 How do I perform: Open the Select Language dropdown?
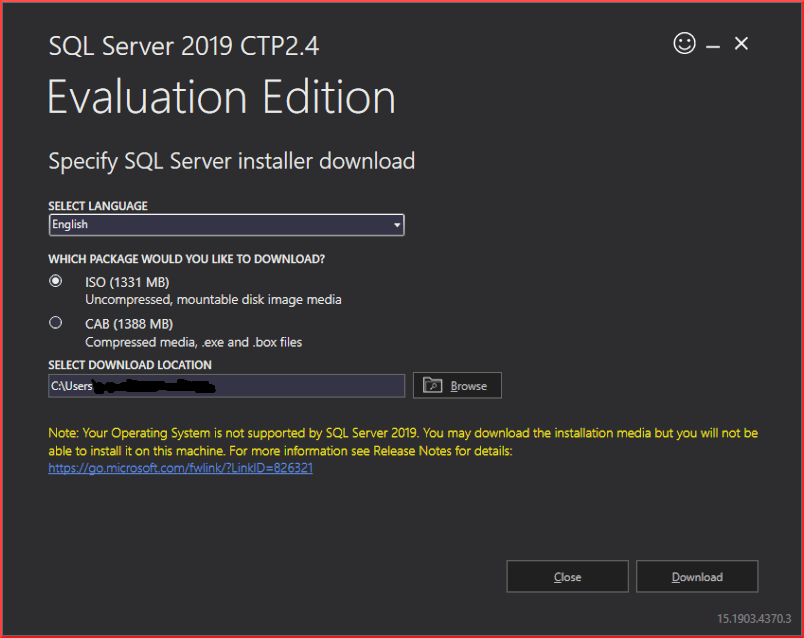point(227,225)
